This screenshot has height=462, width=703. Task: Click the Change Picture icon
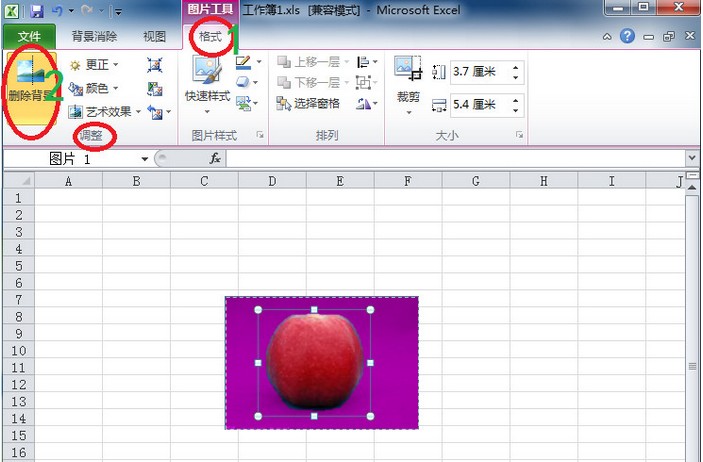point(155,89)
